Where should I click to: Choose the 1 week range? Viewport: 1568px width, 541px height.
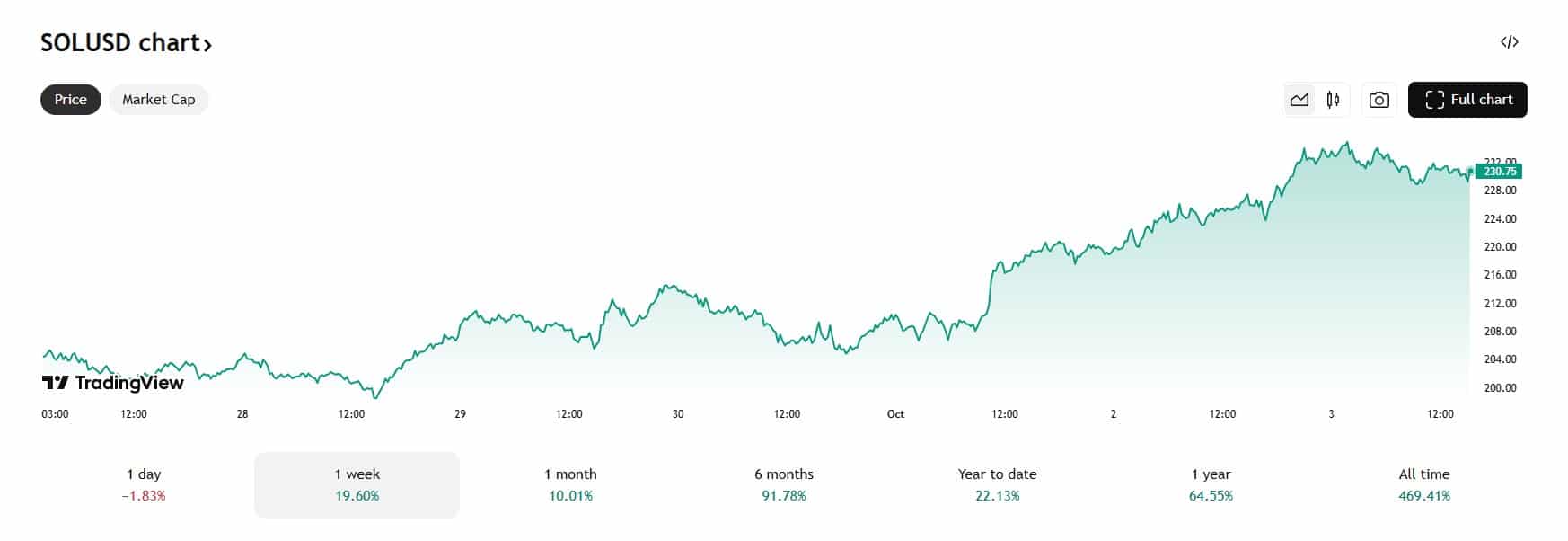coord(357,484)
